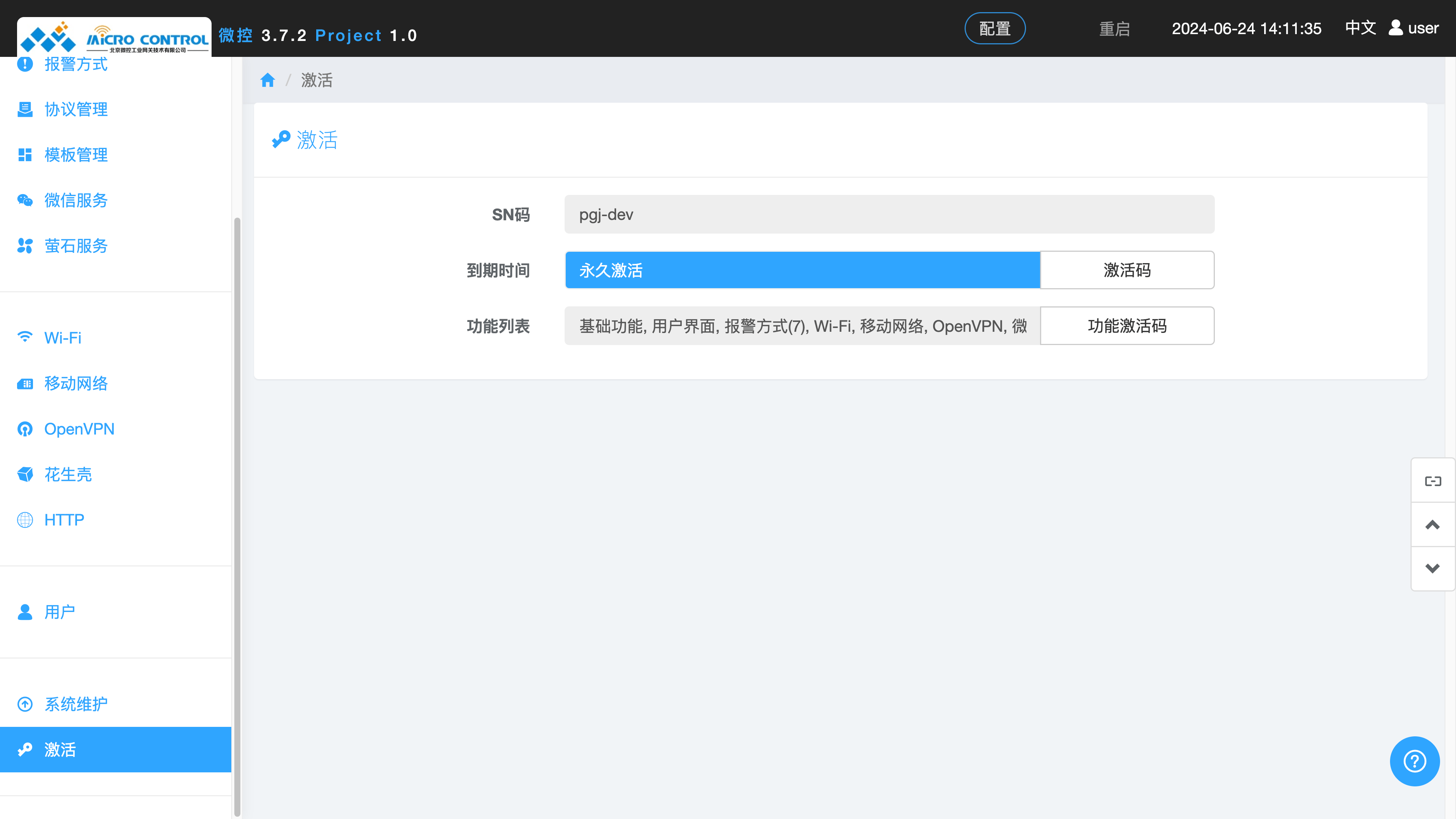Screen dimensions: 1456x819
Task: Click the Wi-Fi signal icon in sidebar
Action: point(25,337)
